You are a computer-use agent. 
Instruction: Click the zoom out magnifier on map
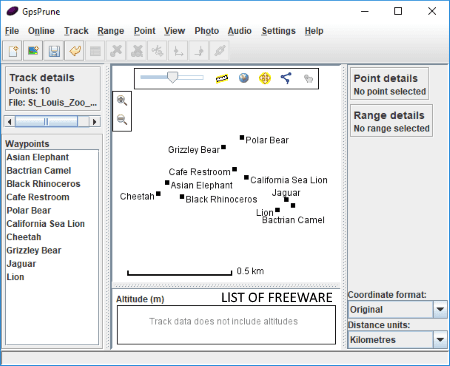point(122,119)
